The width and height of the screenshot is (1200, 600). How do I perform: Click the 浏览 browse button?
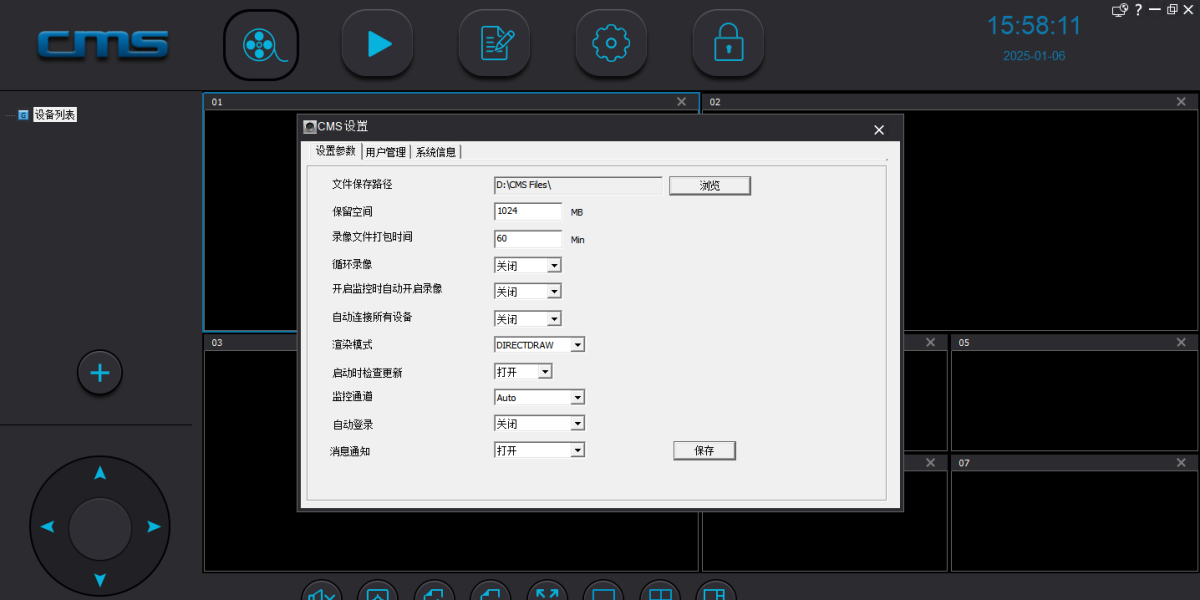pos(709,186)
